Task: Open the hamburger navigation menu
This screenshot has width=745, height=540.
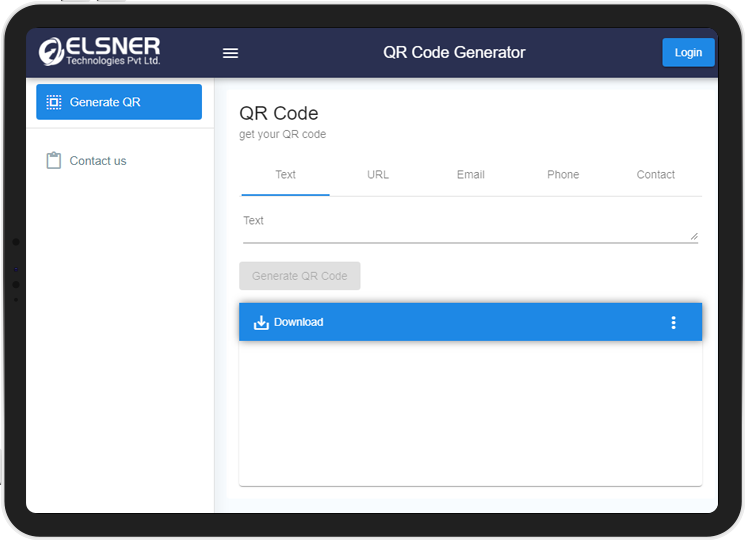Action: point(230,53)
